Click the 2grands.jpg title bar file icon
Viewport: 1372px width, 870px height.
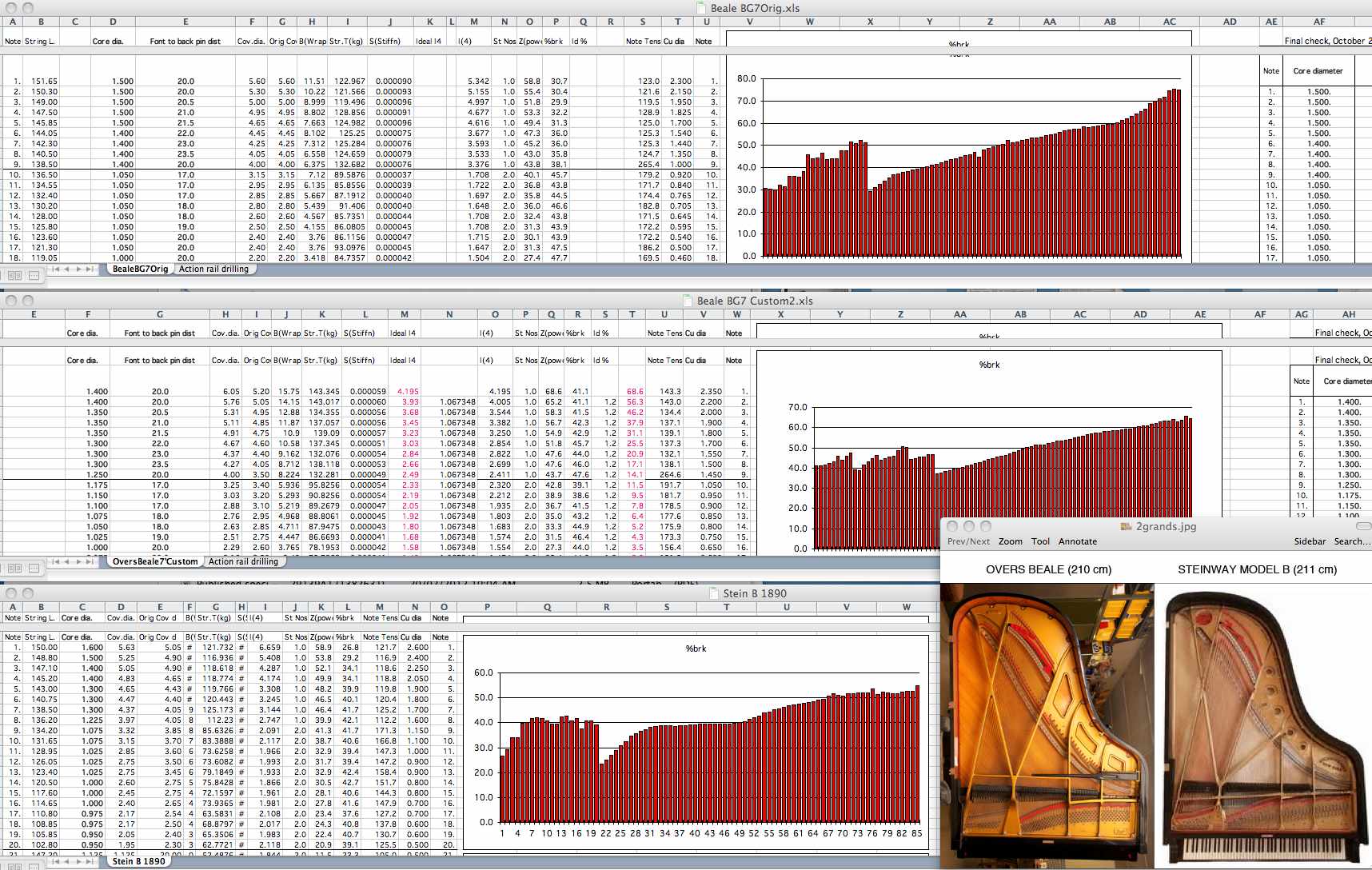tap(1127, 526)
